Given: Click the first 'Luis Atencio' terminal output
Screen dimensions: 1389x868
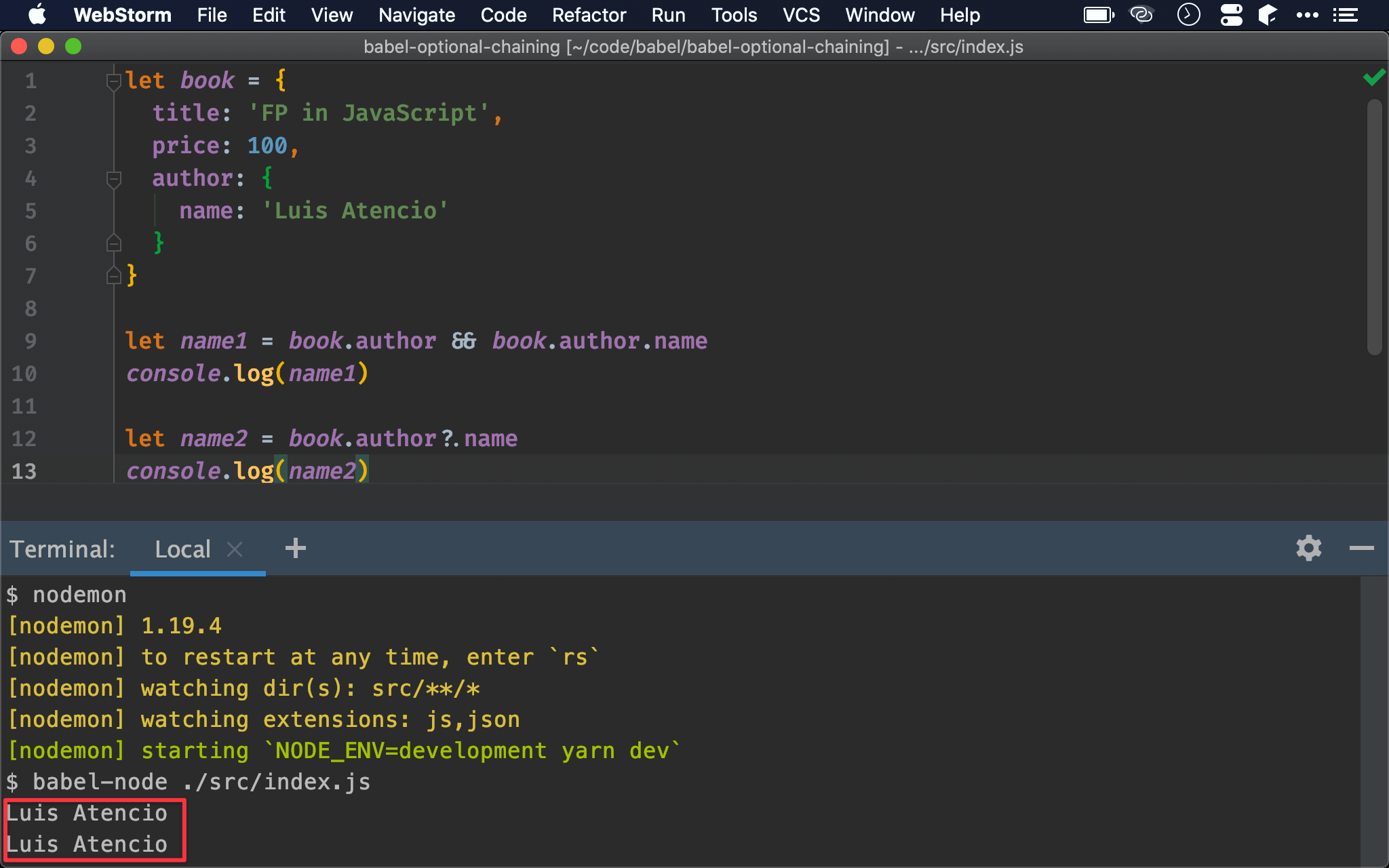Looking at the screenshot, I should [x=87, y=812].
